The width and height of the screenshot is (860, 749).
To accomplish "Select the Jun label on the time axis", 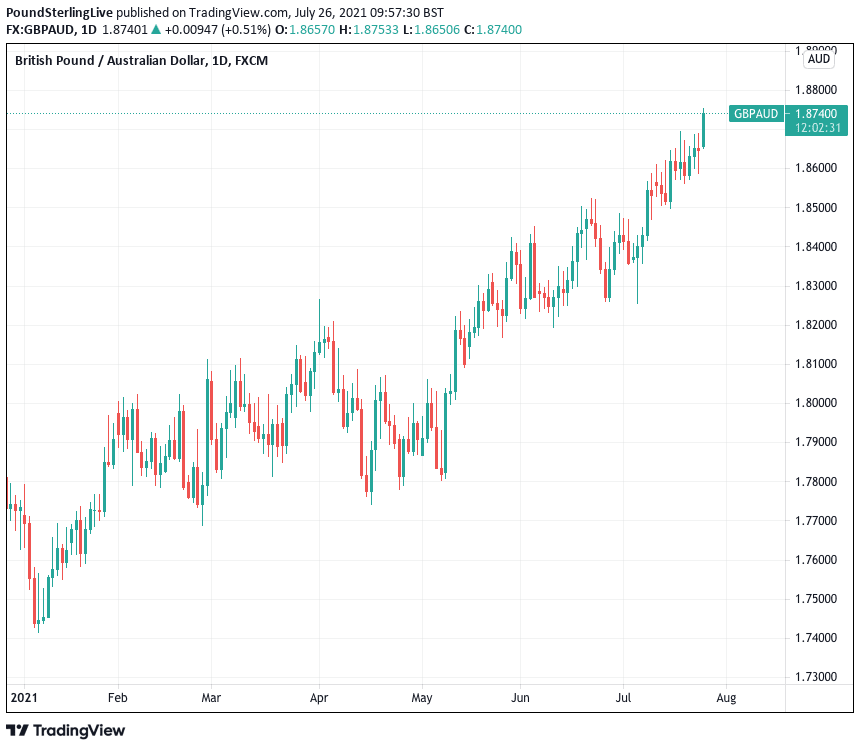I will (x=520, y=698).
